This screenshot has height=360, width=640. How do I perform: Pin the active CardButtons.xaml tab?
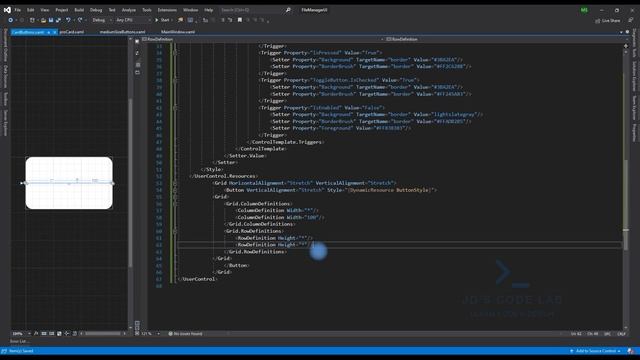tap(49, 32)
